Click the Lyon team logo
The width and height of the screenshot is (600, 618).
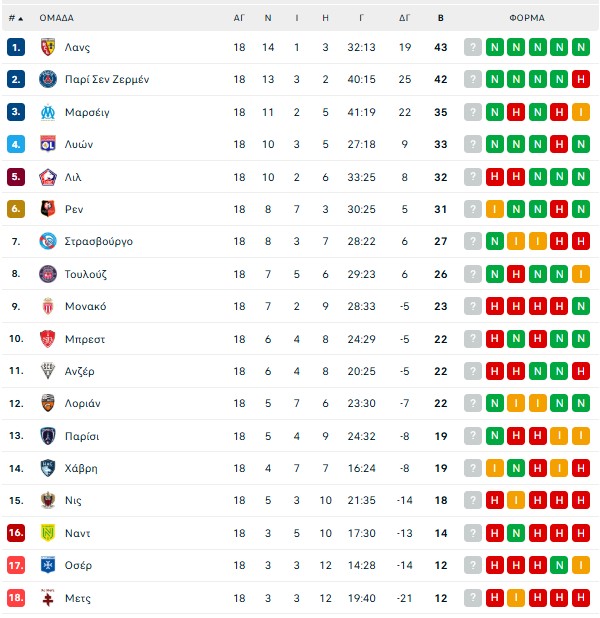(x=48, y=144)
